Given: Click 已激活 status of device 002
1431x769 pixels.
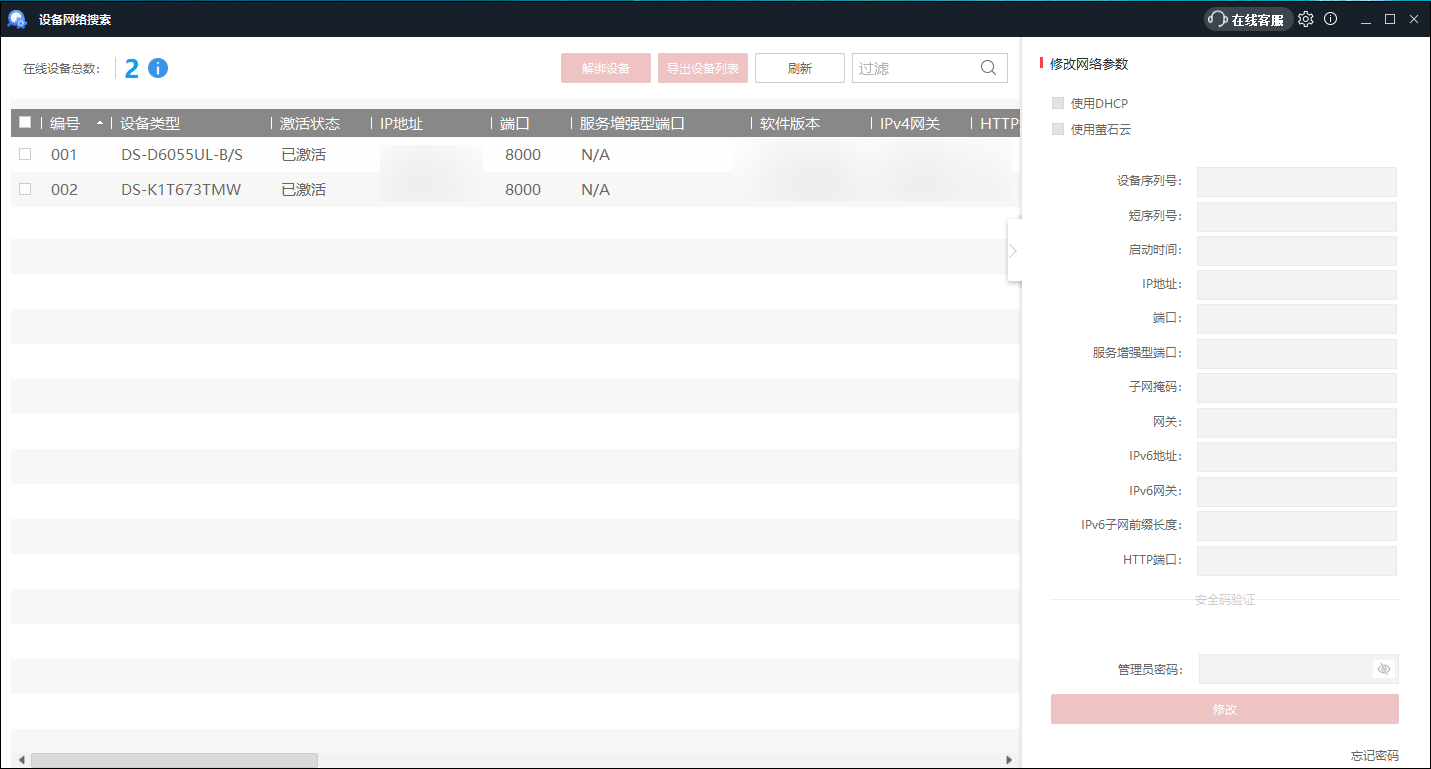Looking at the screenshot, I should [x=303, y=190].
